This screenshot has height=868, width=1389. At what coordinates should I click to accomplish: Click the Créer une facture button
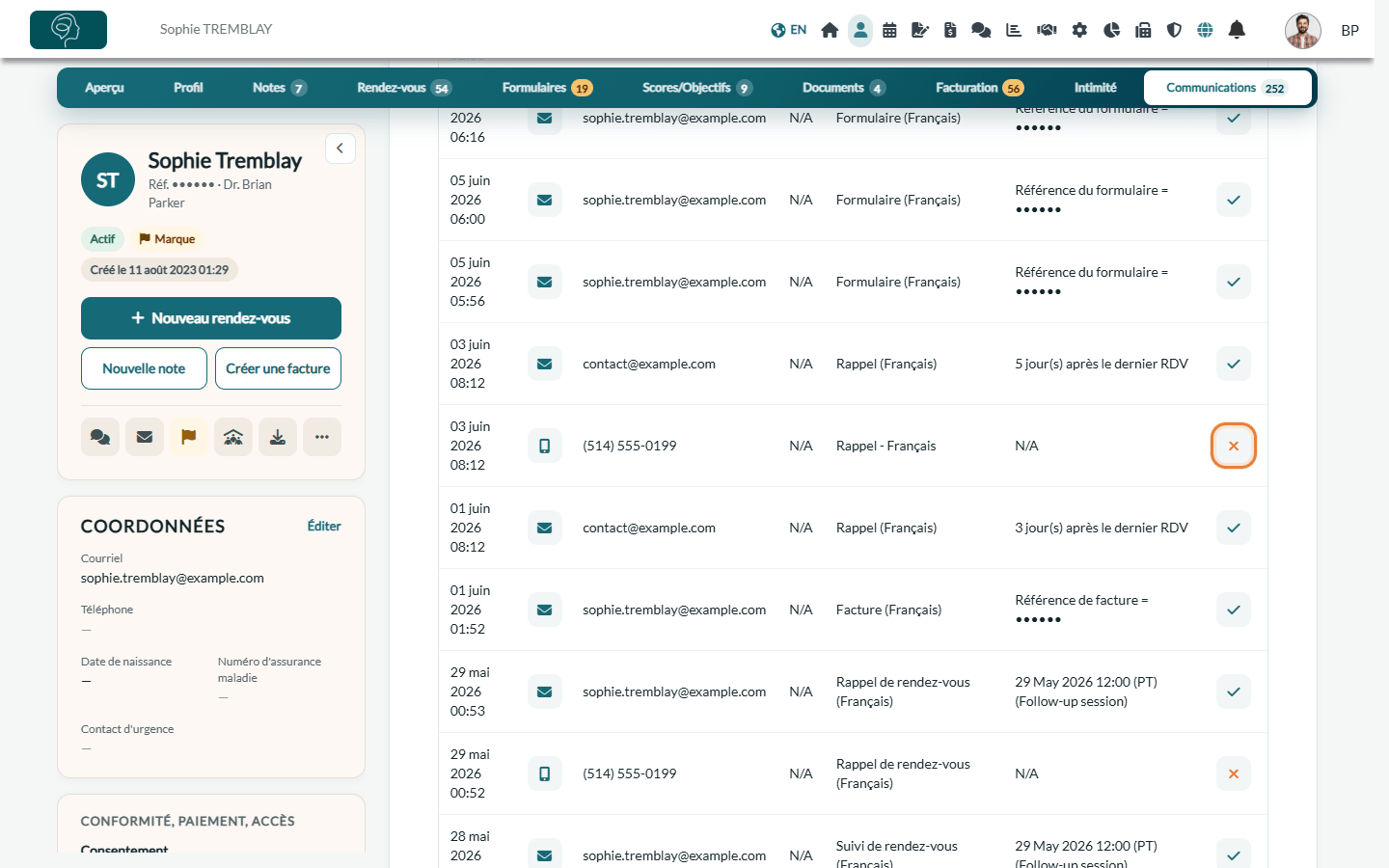278,368
